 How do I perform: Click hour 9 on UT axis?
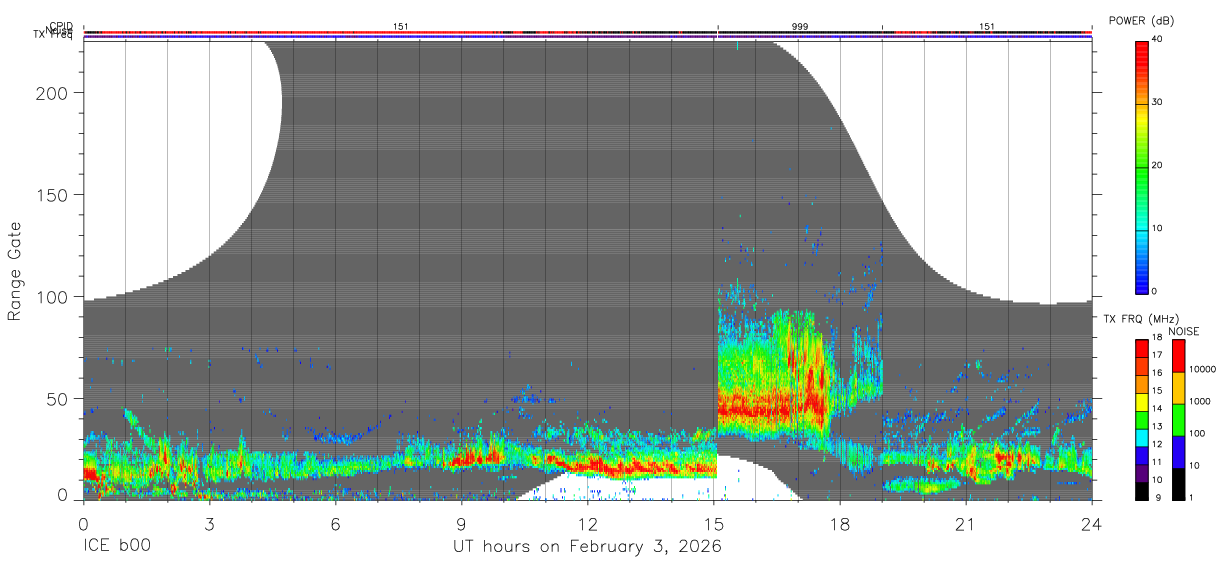pos(461,523)
